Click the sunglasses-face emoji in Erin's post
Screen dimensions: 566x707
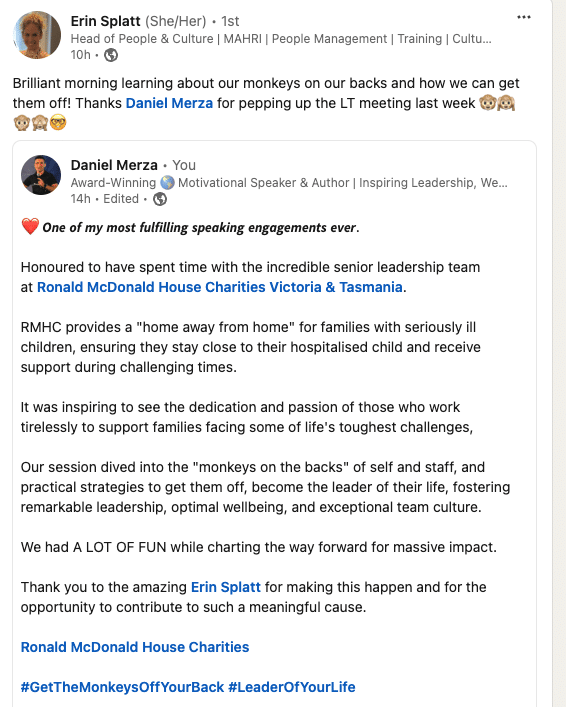coord(58,123)
